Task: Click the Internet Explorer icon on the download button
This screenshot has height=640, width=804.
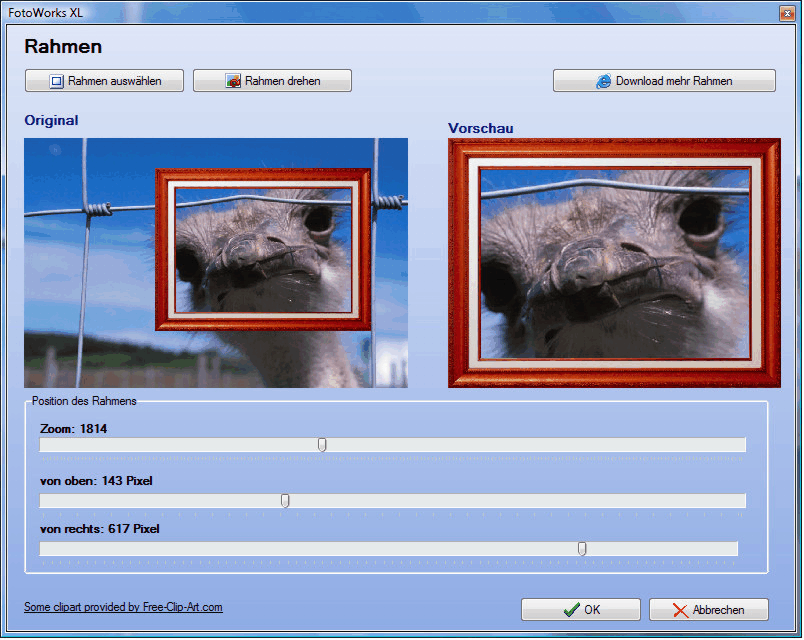Action: click(604, 81)
